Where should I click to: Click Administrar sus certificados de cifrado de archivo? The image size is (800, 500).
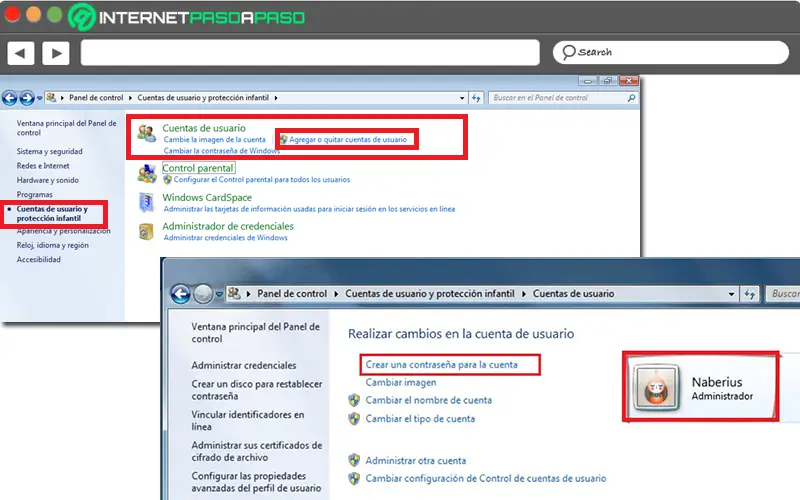pyautogui.click(x=257, y=451)
